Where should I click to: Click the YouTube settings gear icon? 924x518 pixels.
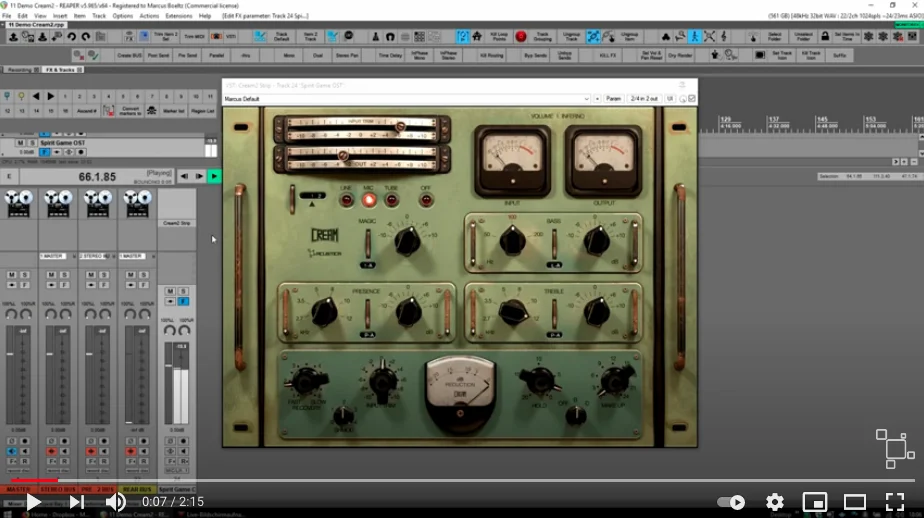pos(774,502)
